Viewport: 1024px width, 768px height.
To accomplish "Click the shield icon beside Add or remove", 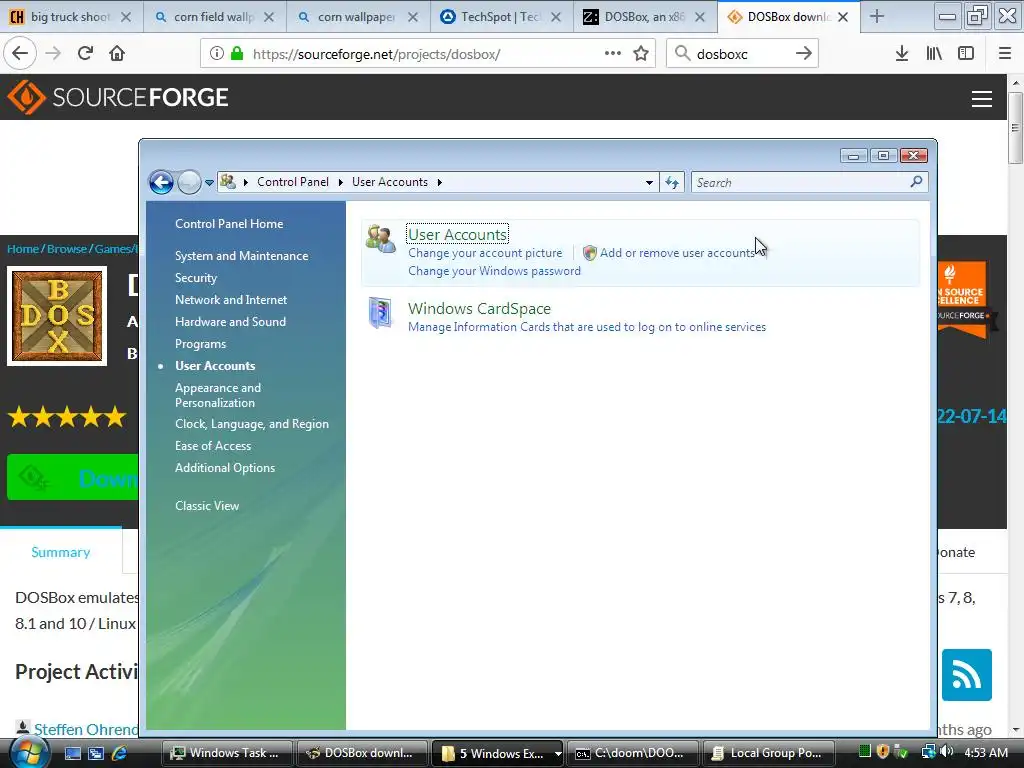I will [x=590, y=253].
